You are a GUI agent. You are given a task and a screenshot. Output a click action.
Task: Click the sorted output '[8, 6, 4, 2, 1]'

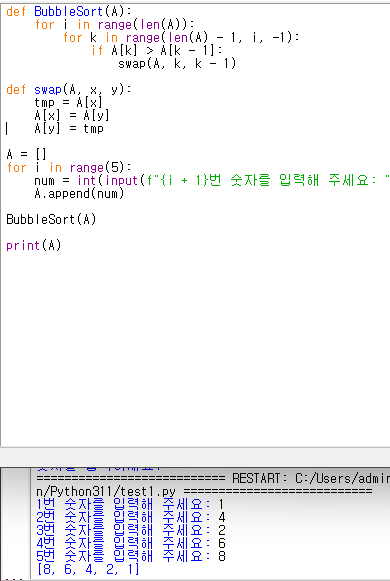pyautogui.click(x=88, y=569)
